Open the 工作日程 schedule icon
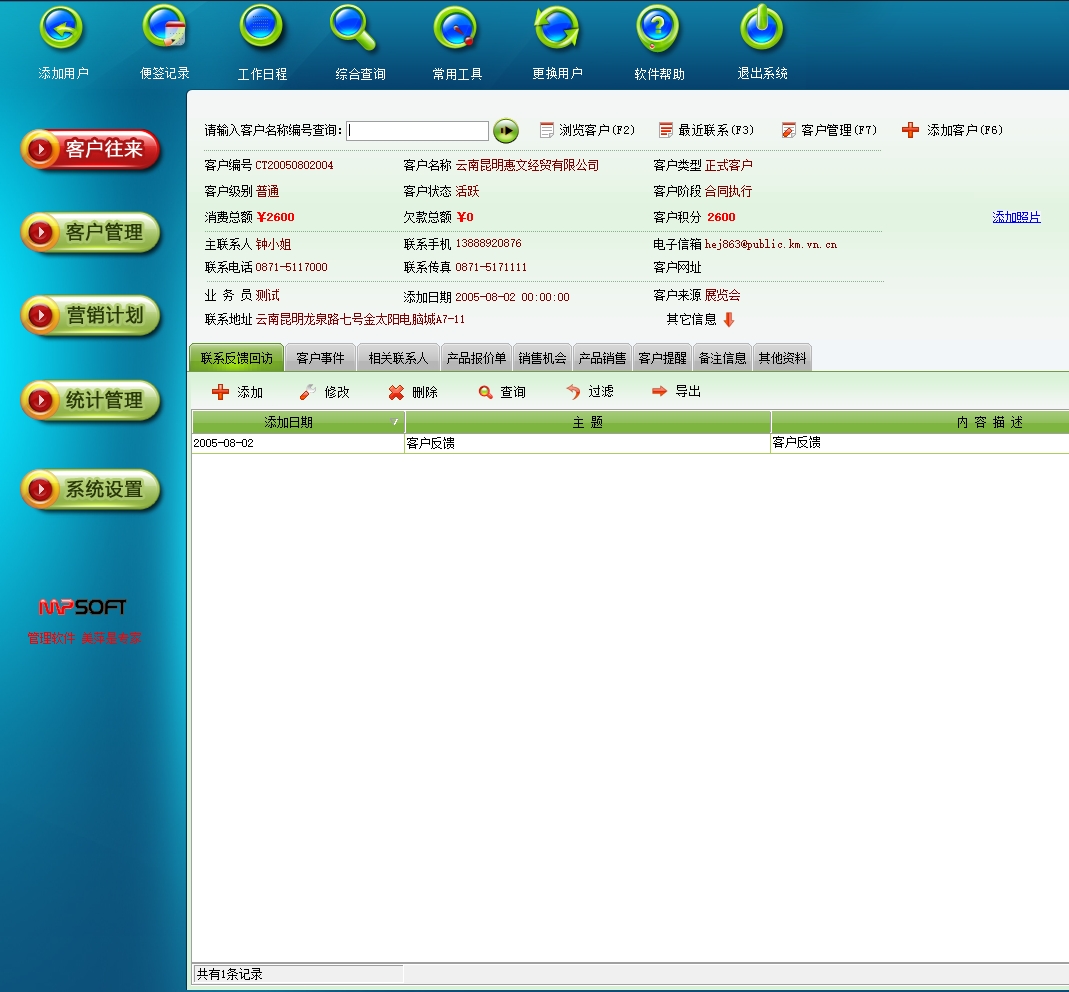Viewport: 1069px width, 992px height. pyautogui.click(x=262, y=30)
